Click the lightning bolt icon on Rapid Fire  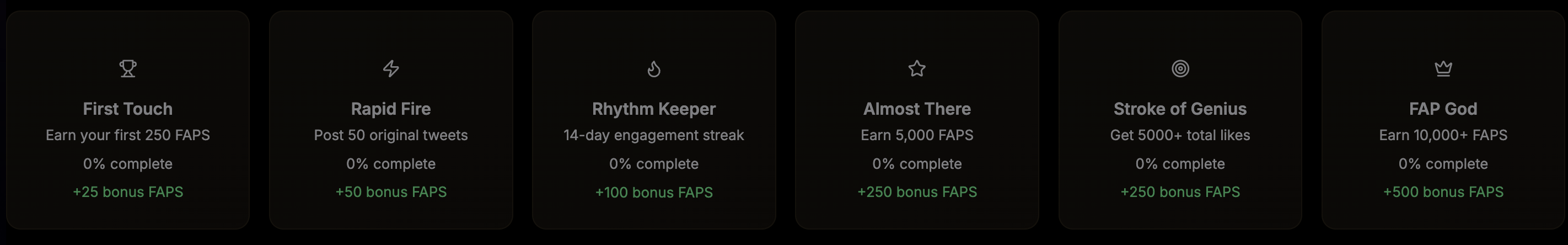coord(391,69)
